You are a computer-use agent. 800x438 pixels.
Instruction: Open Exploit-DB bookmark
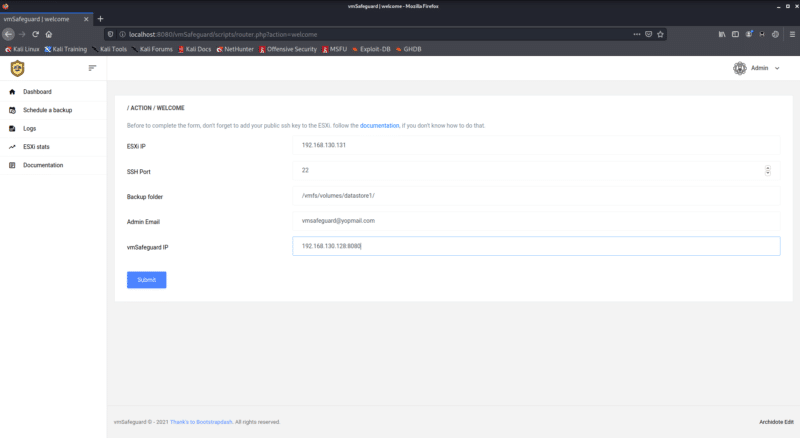[x=371, y=49]
